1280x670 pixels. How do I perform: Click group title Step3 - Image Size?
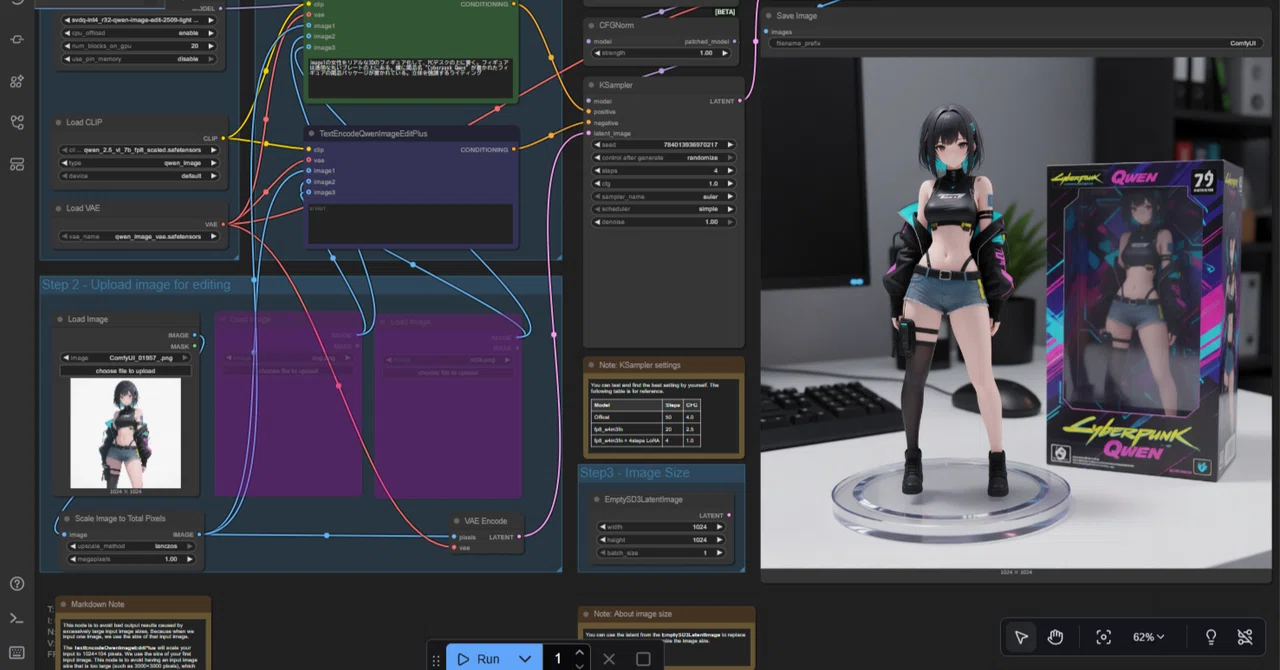click(634, 473)
